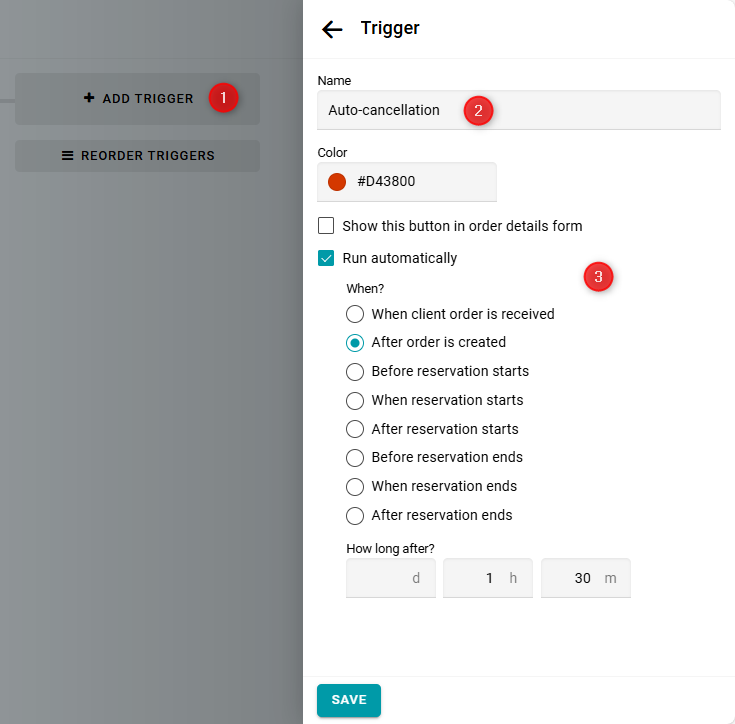Click the plus icon on Add Trigger
This screenshot has height=724, width=735.
(x=89, y=98)
